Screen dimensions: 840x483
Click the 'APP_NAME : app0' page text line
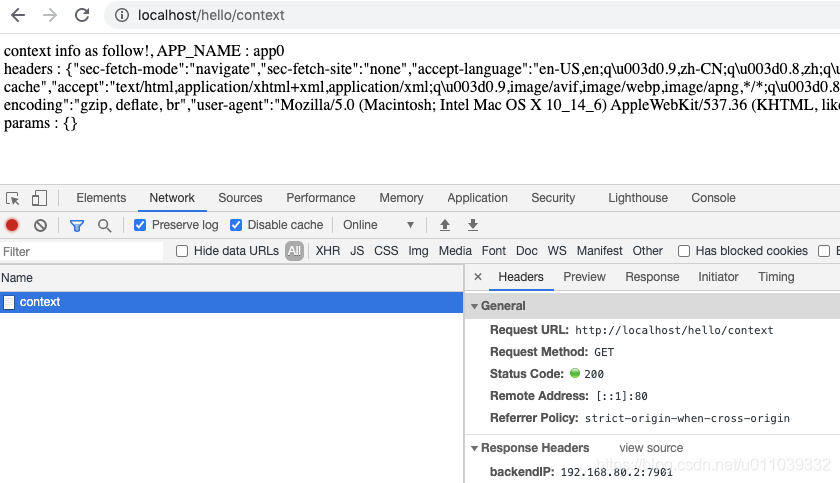(x=221, y=51)
